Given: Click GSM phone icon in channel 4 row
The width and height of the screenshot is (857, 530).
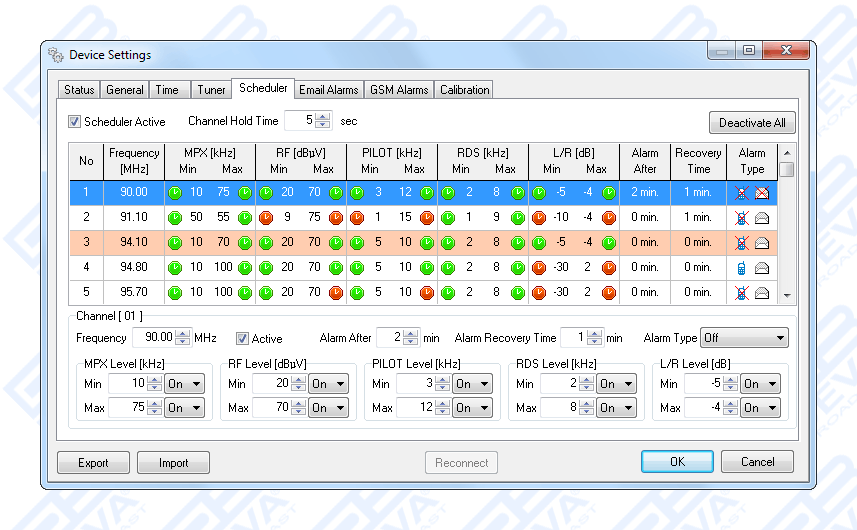Looking at the screenshot, I should pyautogui.click(x=741, y=267).
